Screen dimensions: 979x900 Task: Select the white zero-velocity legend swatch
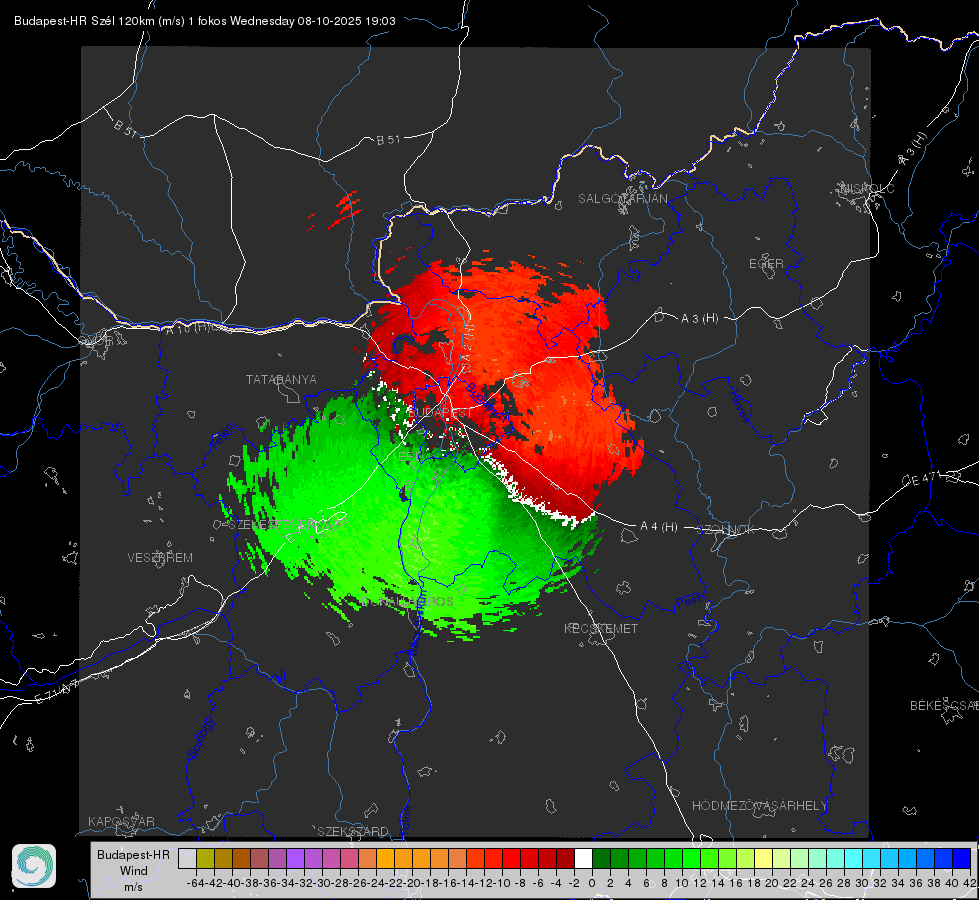tap(583, 859)
